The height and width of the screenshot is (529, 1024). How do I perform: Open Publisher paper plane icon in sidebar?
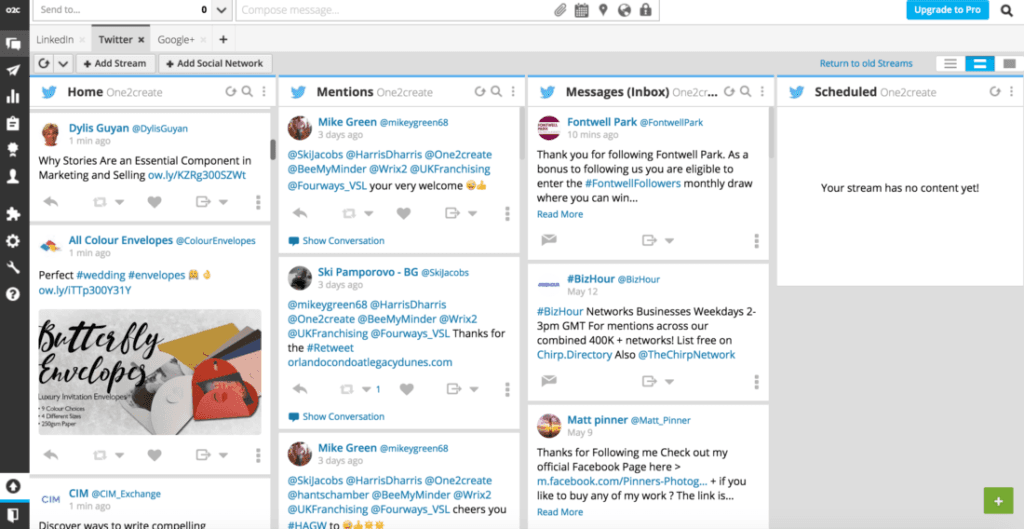(x=13, y=71)
